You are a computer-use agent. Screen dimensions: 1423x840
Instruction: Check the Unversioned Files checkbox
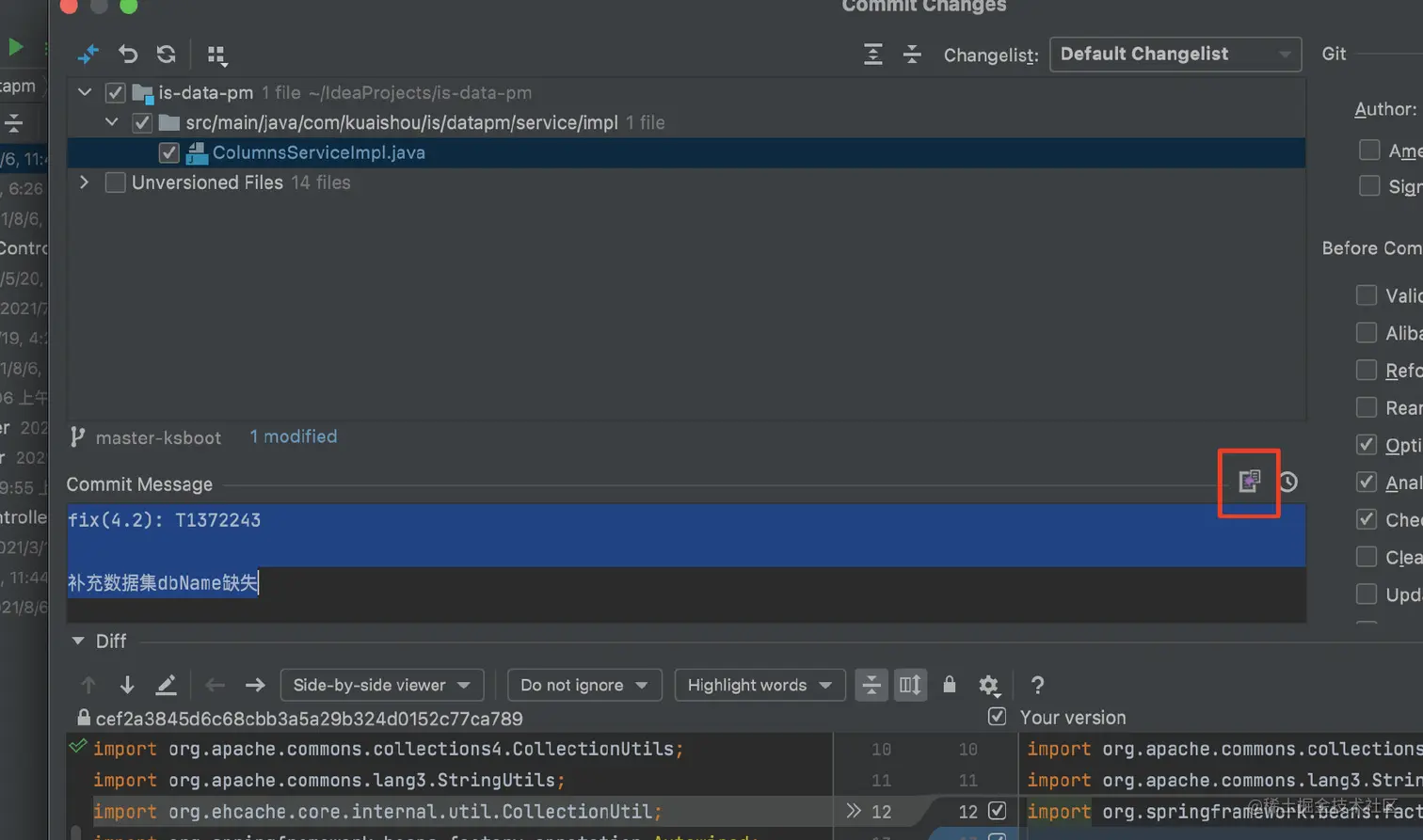click(115, 182)
